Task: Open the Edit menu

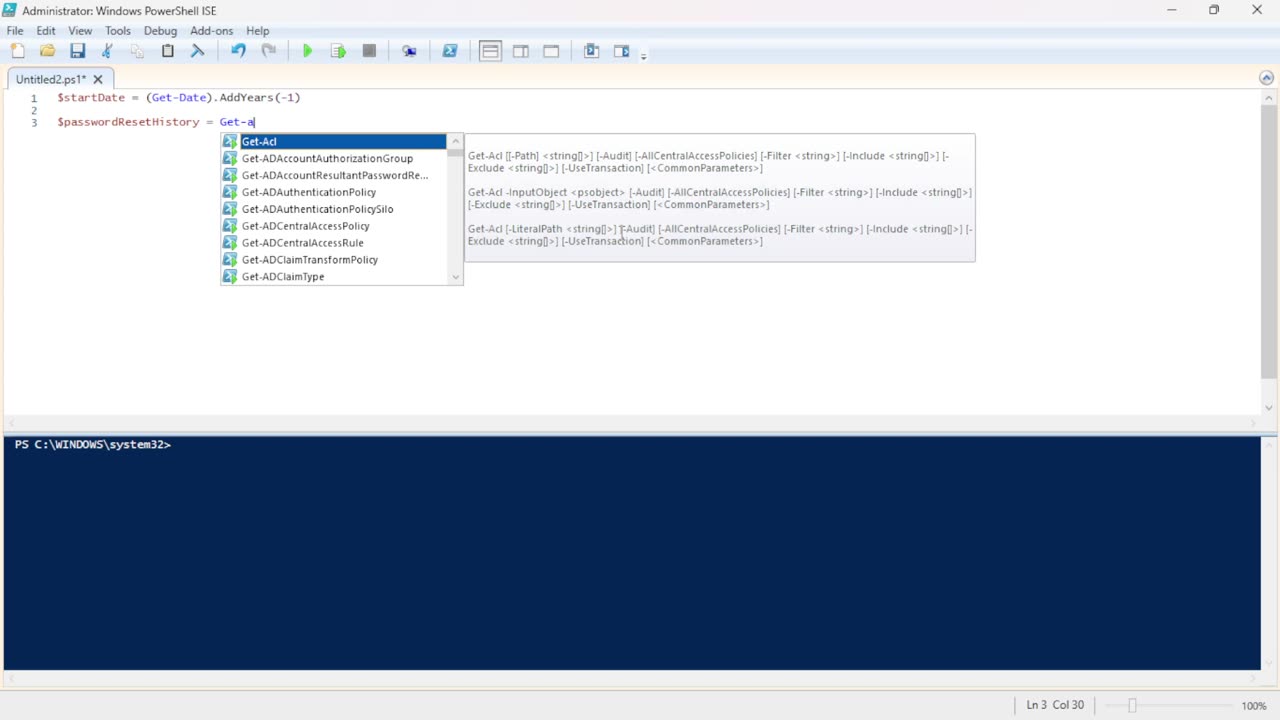Action: [x=46, y=31]
